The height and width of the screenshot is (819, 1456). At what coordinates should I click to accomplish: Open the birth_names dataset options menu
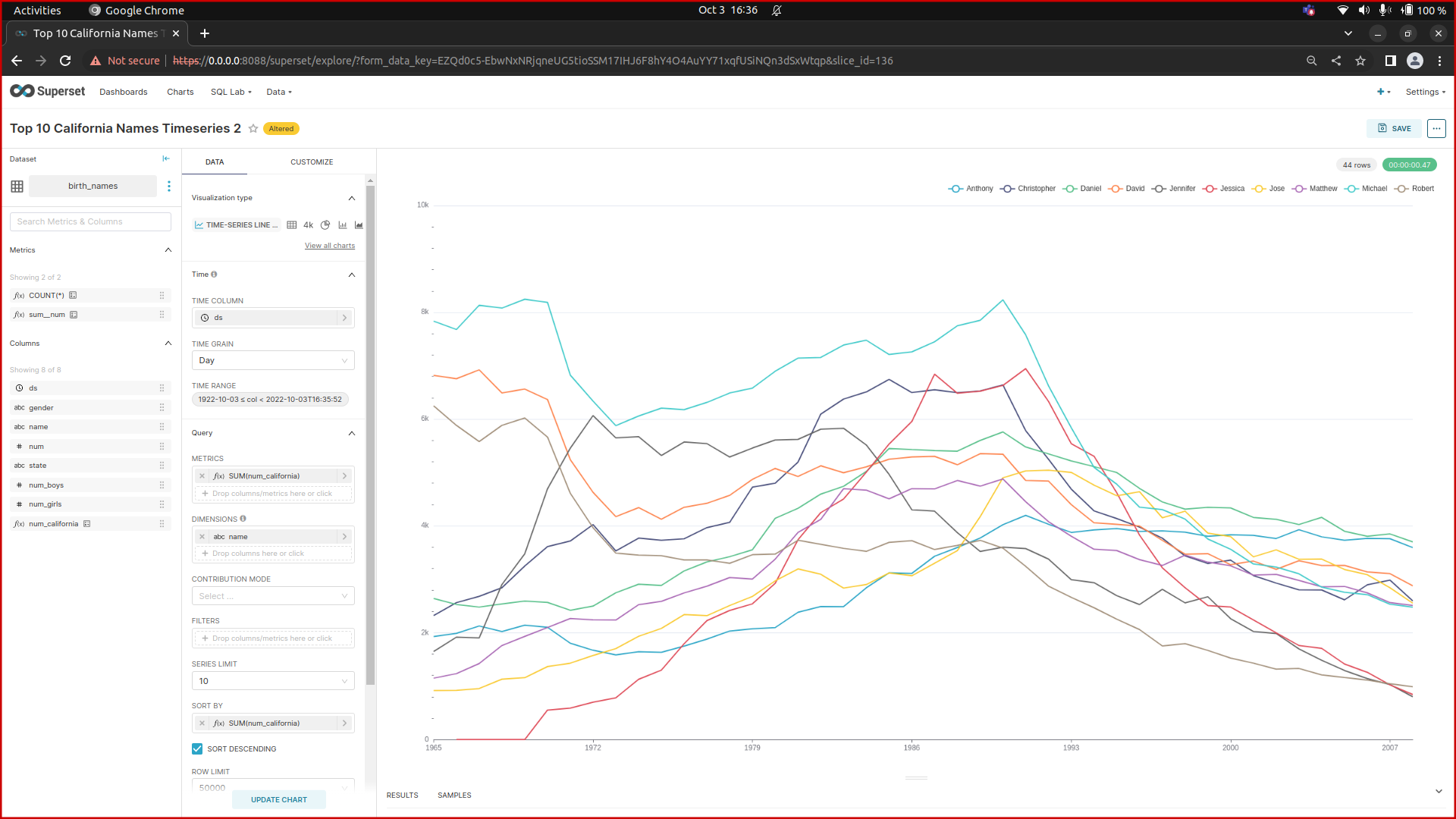169,186
